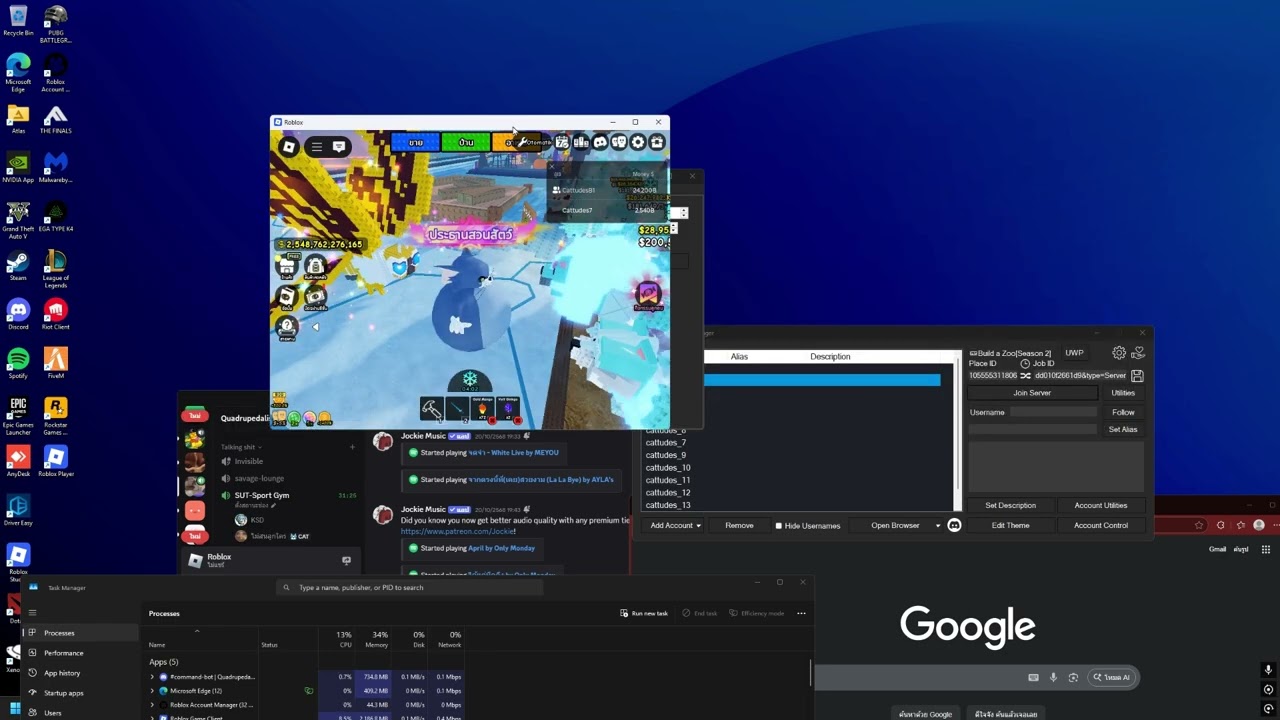This screenshot has height=720, width=1280.
Task: Open Task Manager Startup apps tab
Action: [81, 693]
